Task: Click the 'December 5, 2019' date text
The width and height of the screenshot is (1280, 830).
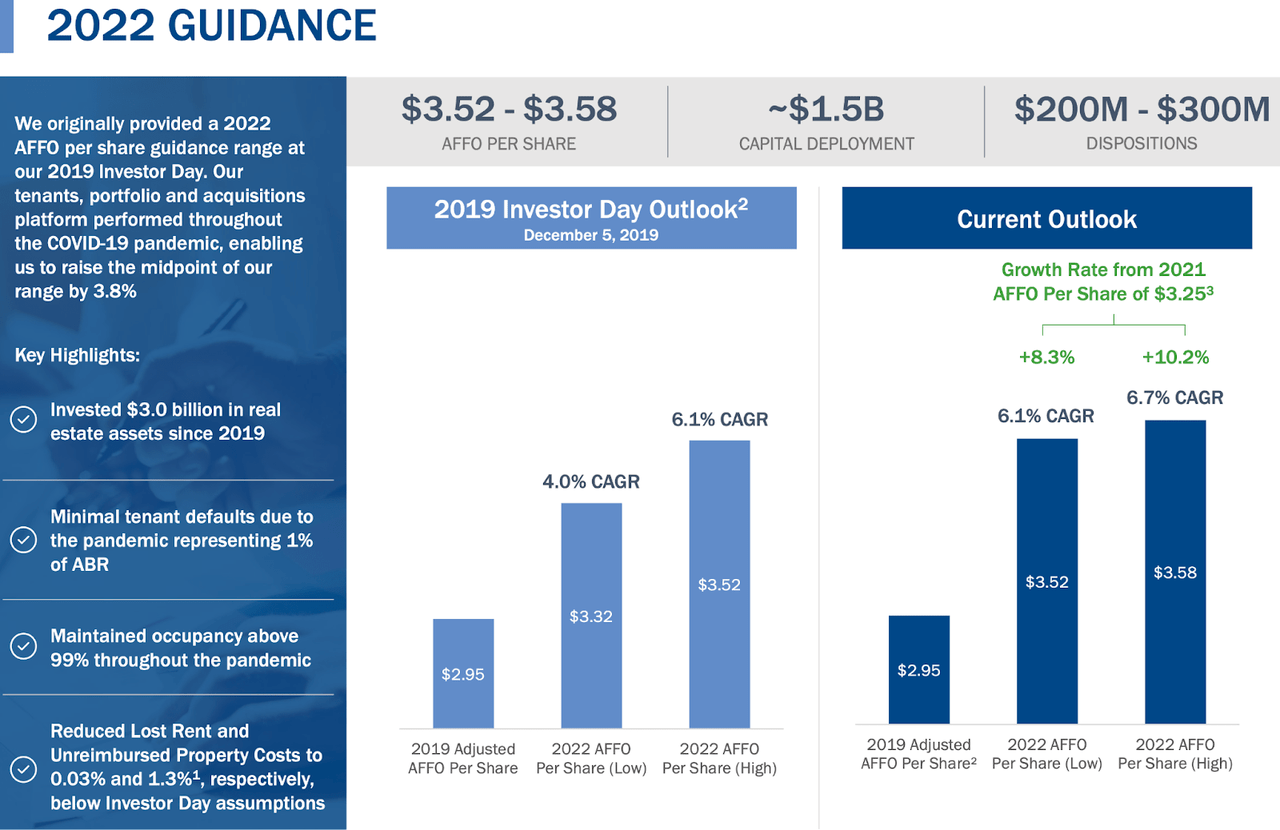Action: (x=591, y=236)
